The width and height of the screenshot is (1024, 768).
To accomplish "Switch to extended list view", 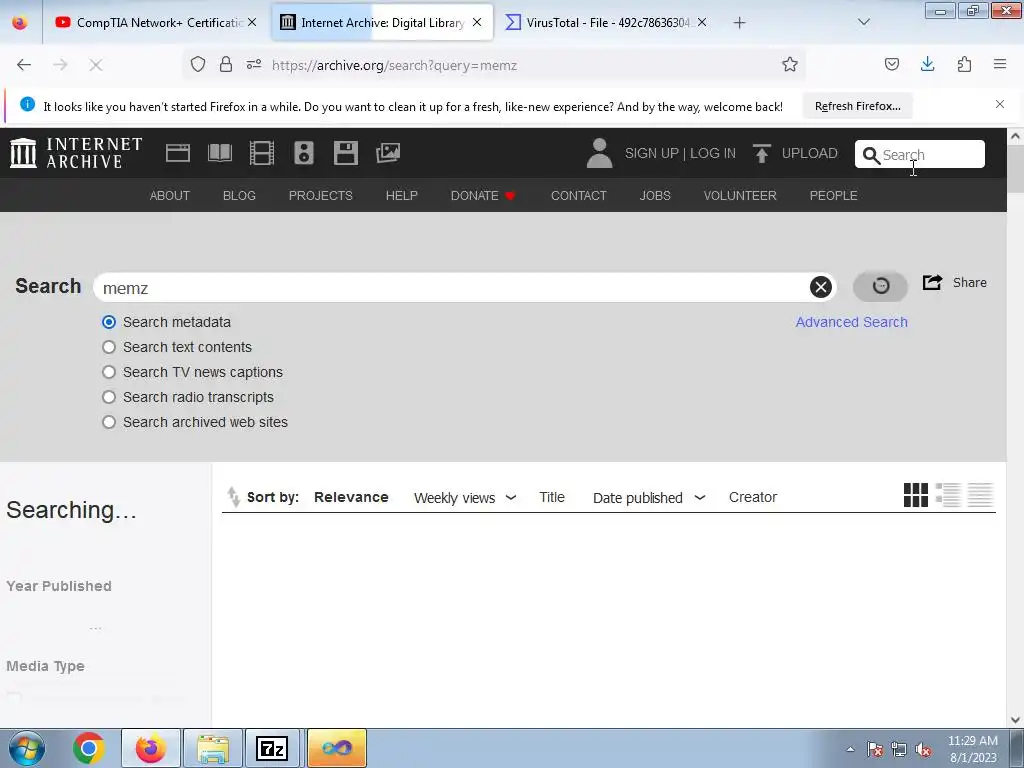I will click(x=948, y=495).
